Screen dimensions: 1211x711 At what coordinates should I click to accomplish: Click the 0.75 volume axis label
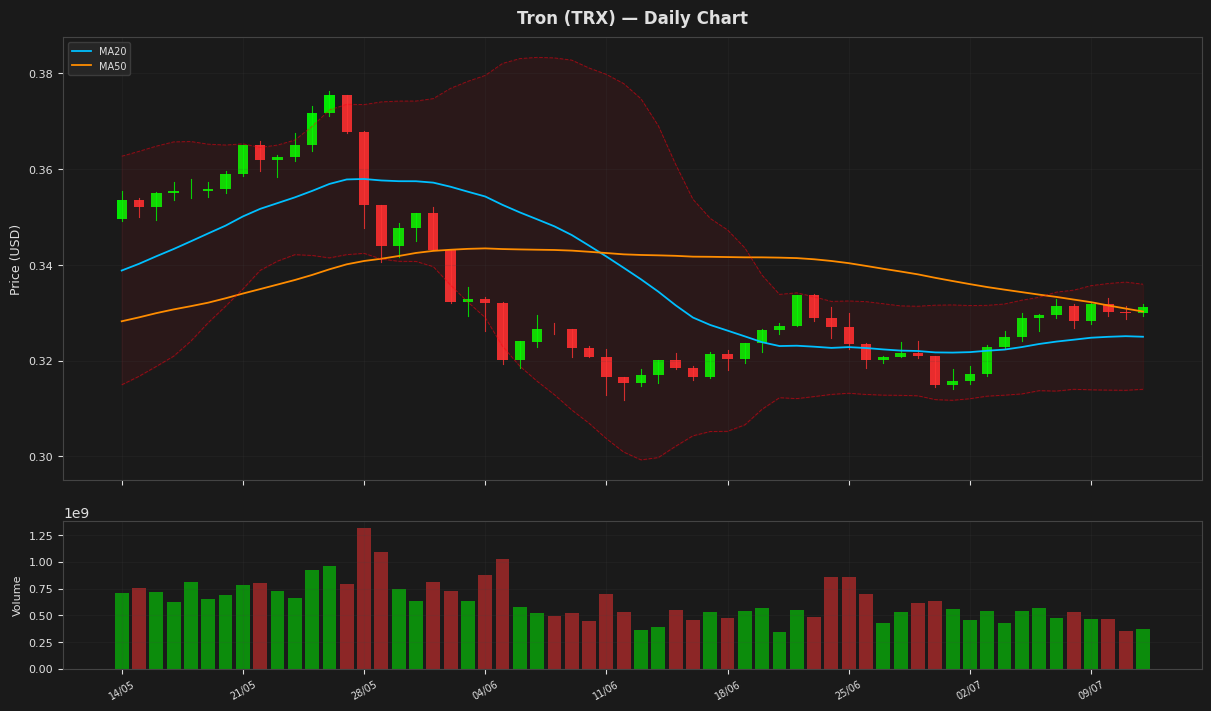click(x=41, y=589)
